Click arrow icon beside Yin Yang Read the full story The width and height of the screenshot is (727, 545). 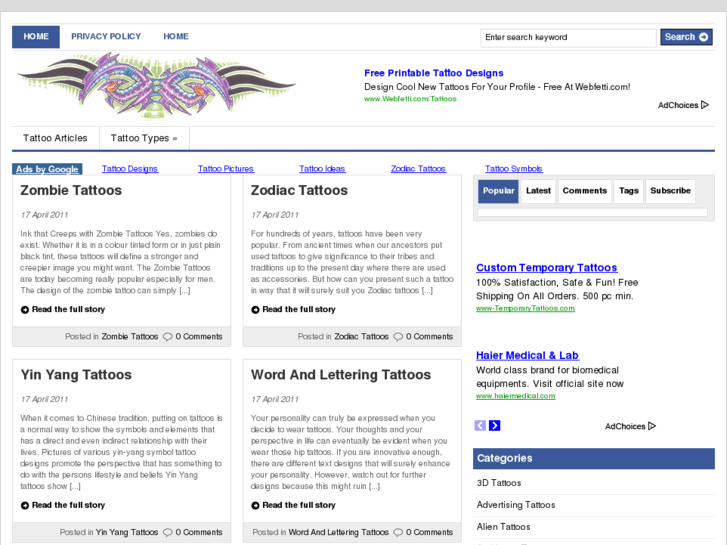point(25,506)
